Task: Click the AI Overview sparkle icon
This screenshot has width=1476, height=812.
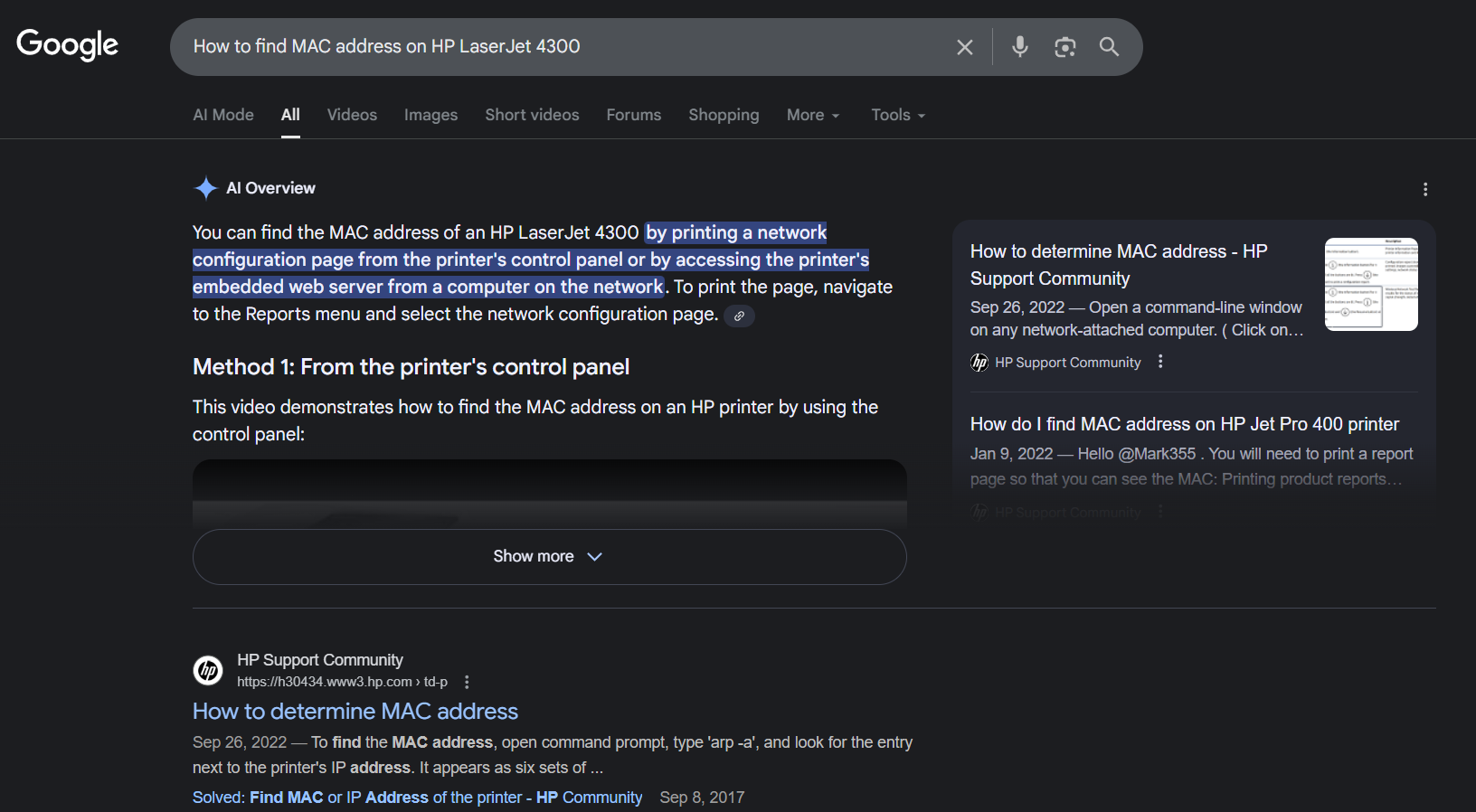Action: pos(206,188)
